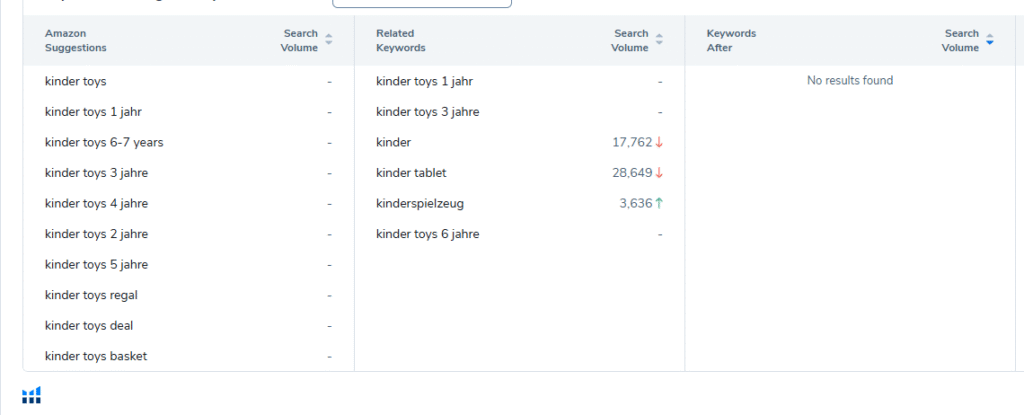Select related keyword 'kinder toys 1 jahr'
The image size is (1024, 415).
[x=424, y=82]
